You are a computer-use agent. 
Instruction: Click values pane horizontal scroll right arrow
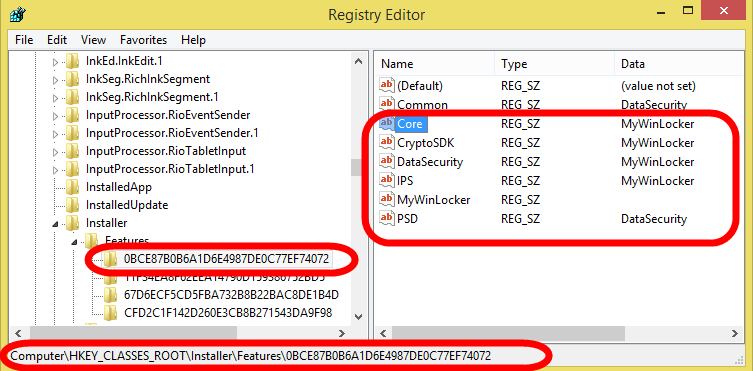pyautogui.click(x=735, y=333)
